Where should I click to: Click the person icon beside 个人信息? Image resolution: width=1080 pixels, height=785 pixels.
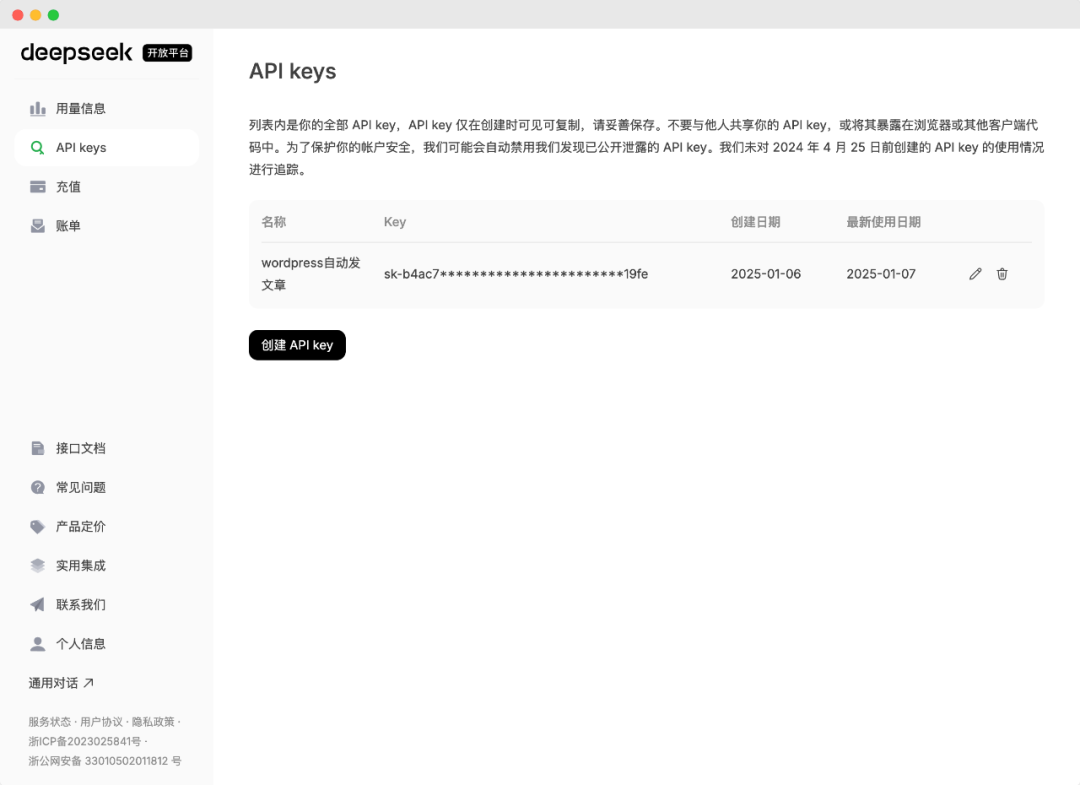tap(38, 644)
